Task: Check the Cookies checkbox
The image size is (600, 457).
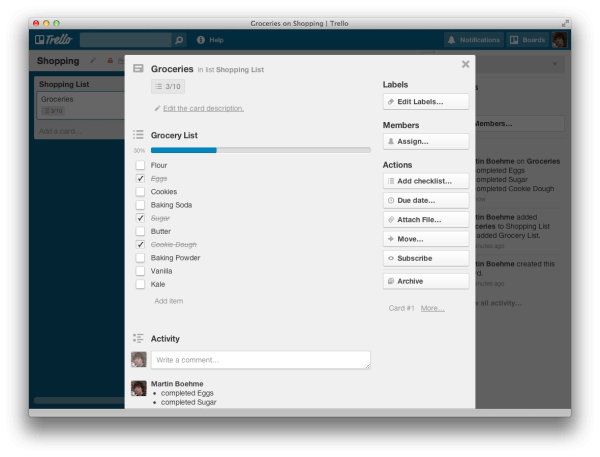Action: tap(140, 191)
